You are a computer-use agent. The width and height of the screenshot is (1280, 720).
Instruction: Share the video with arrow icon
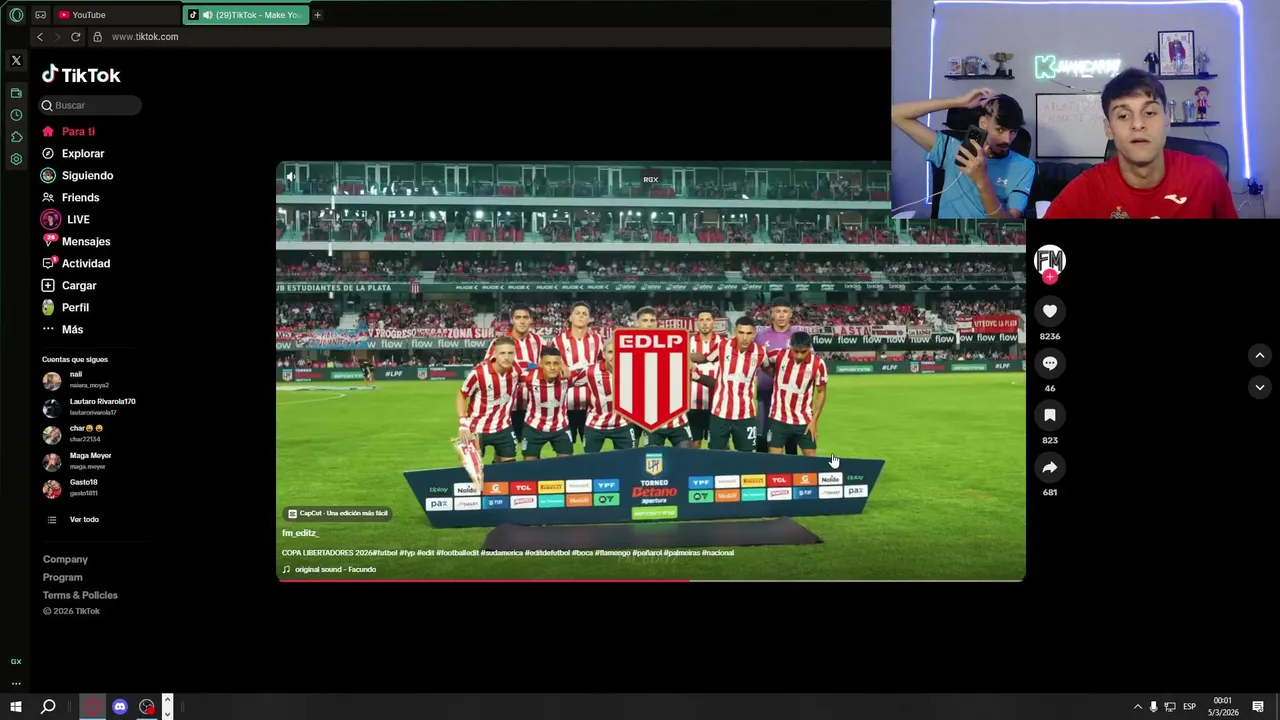[1049, 467]
